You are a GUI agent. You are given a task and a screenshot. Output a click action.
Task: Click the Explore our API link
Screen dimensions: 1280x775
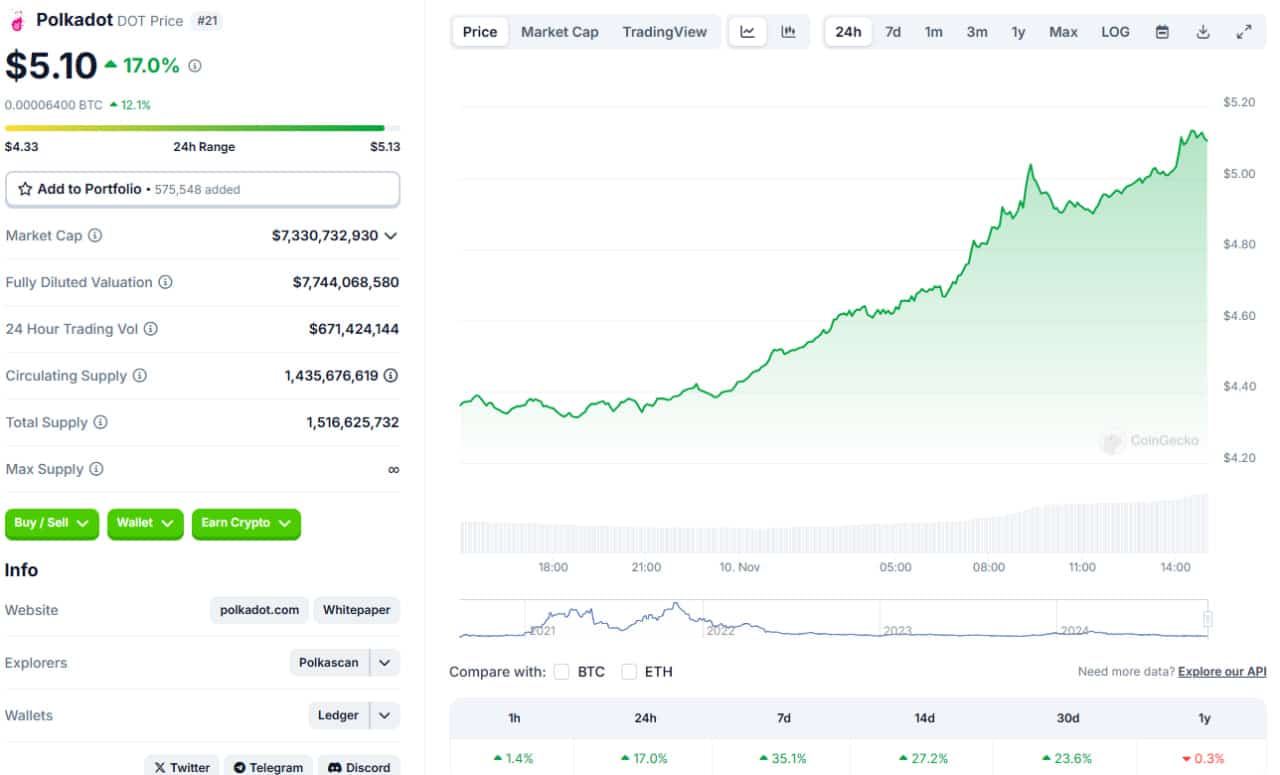[x=1222, y=672]
